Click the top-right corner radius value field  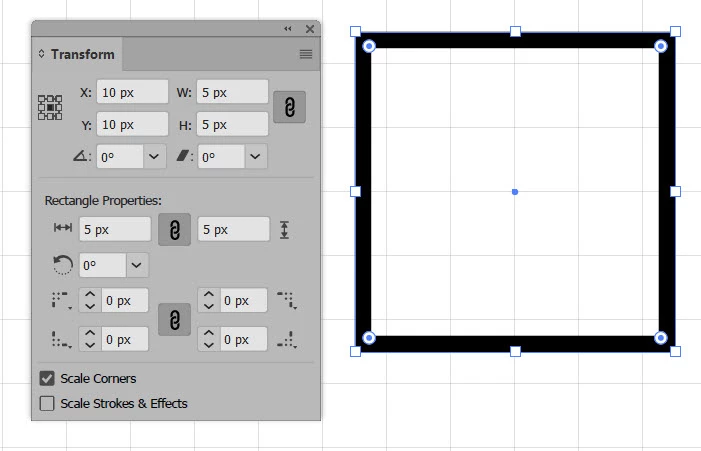point(244,300)
